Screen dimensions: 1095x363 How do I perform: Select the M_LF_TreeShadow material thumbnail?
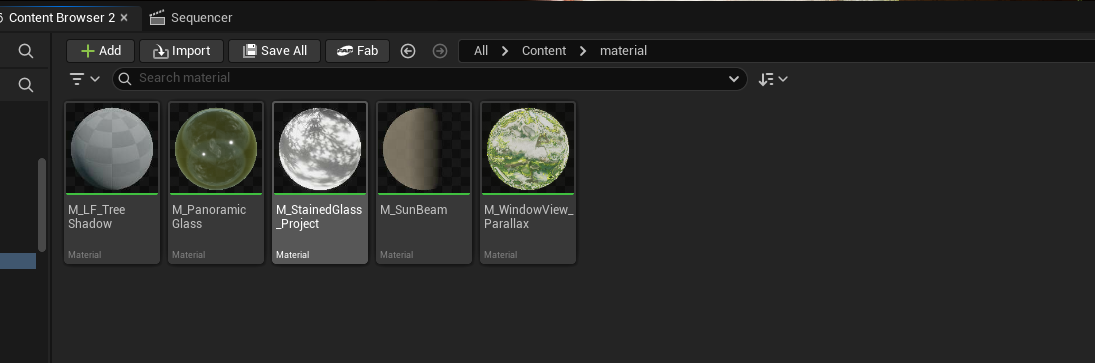(x=112, y=149)
